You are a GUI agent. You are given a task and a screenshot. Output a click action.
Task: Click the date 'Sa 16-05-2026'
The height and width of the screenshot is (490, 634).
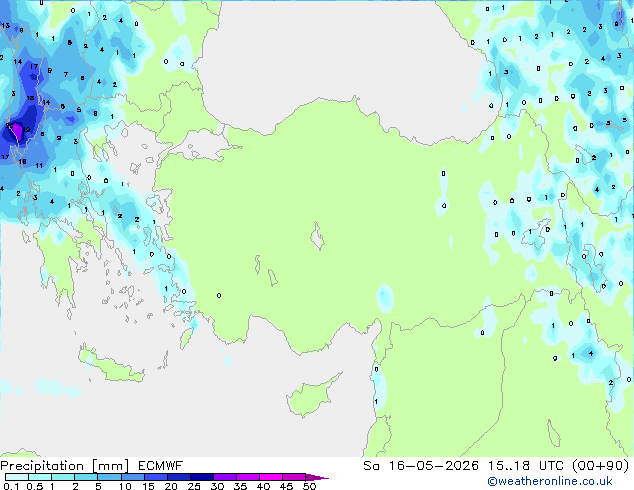pyautogui.click(x=421, y=466)
